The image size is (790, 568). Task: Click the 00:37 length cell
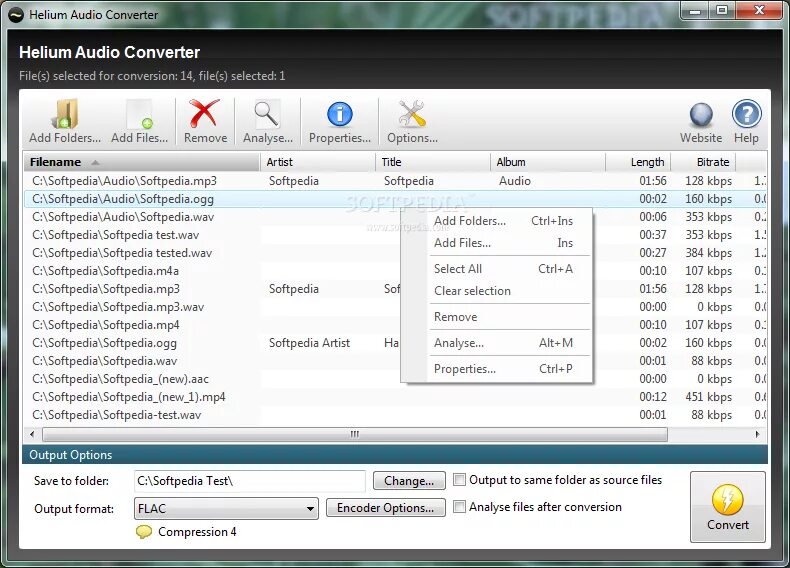tap(652, 235)
